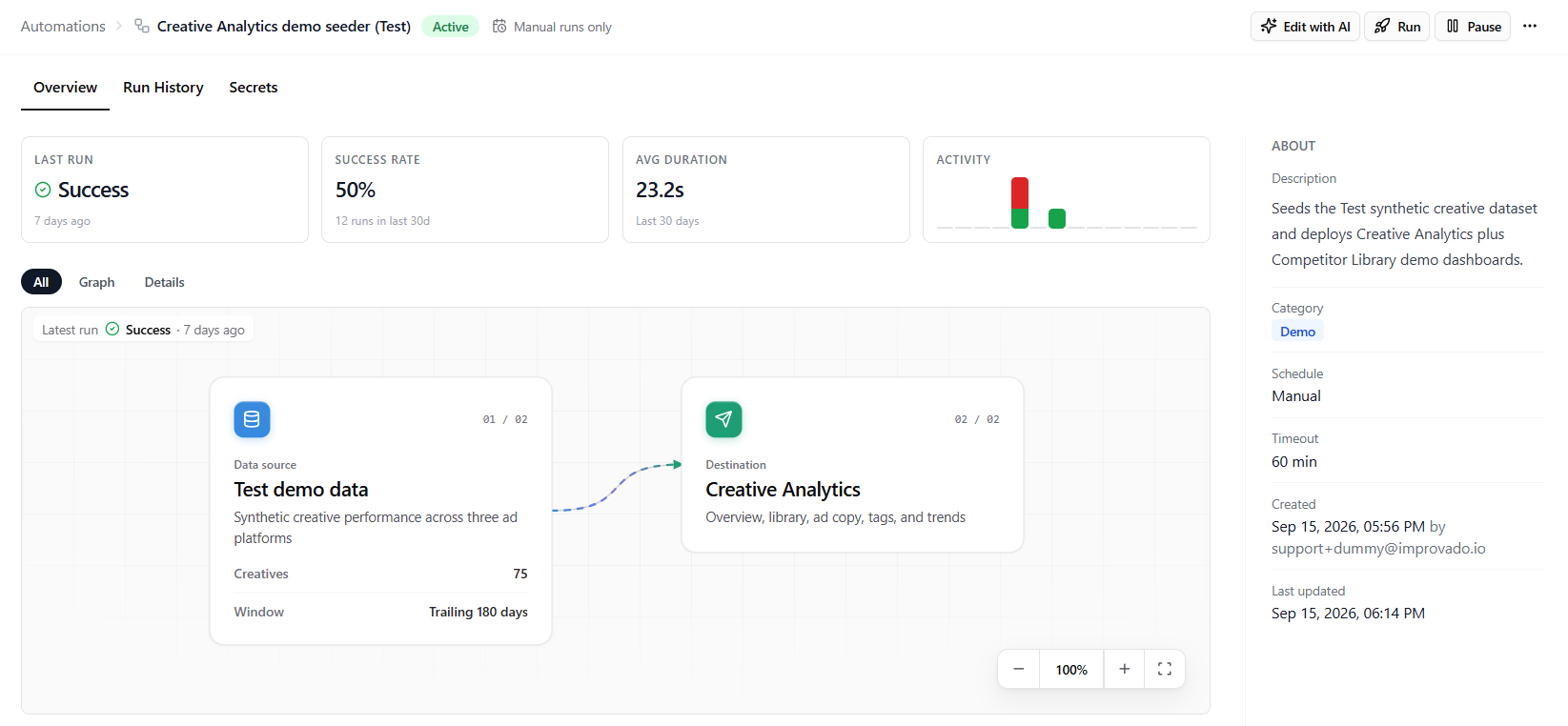Zoom out the graph with minus button
Viewport: 1568px width, 726px height.
tap(1019, 669)
